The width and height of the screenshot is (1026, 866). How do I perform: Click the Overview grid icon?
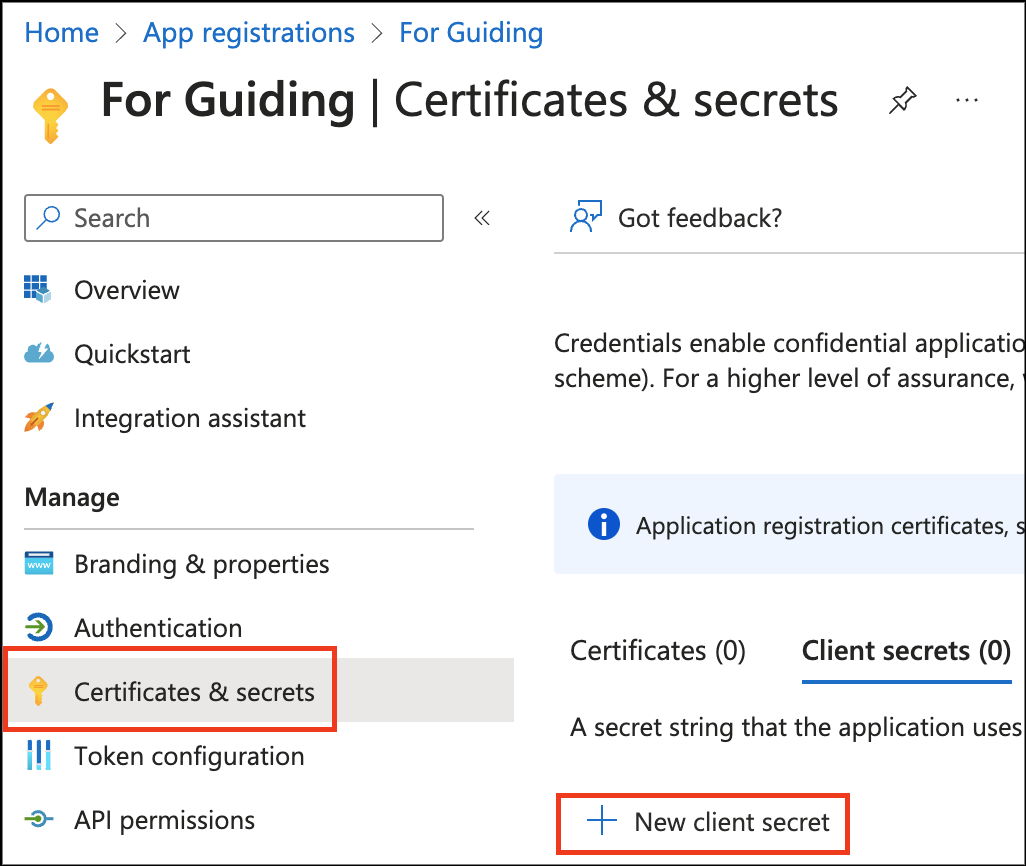(38, 290)
